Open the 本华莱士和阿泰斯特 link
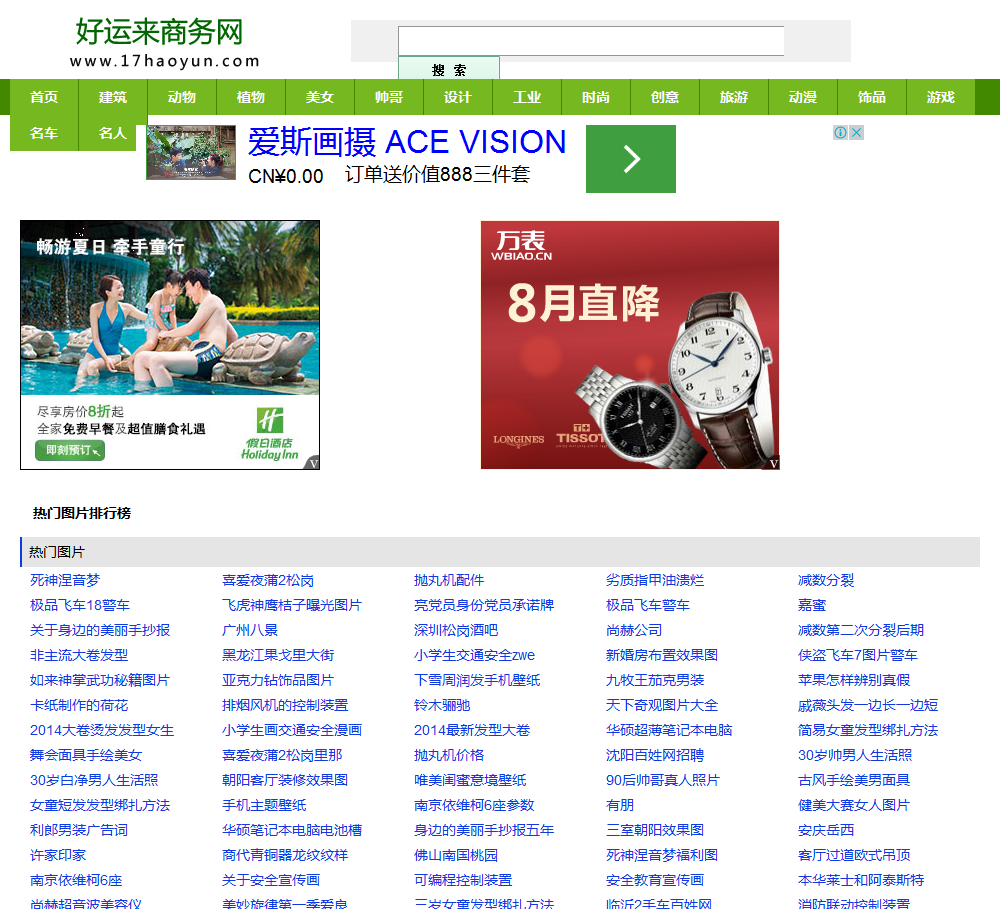Screen dimensions: 1000x909 [861, 880]
